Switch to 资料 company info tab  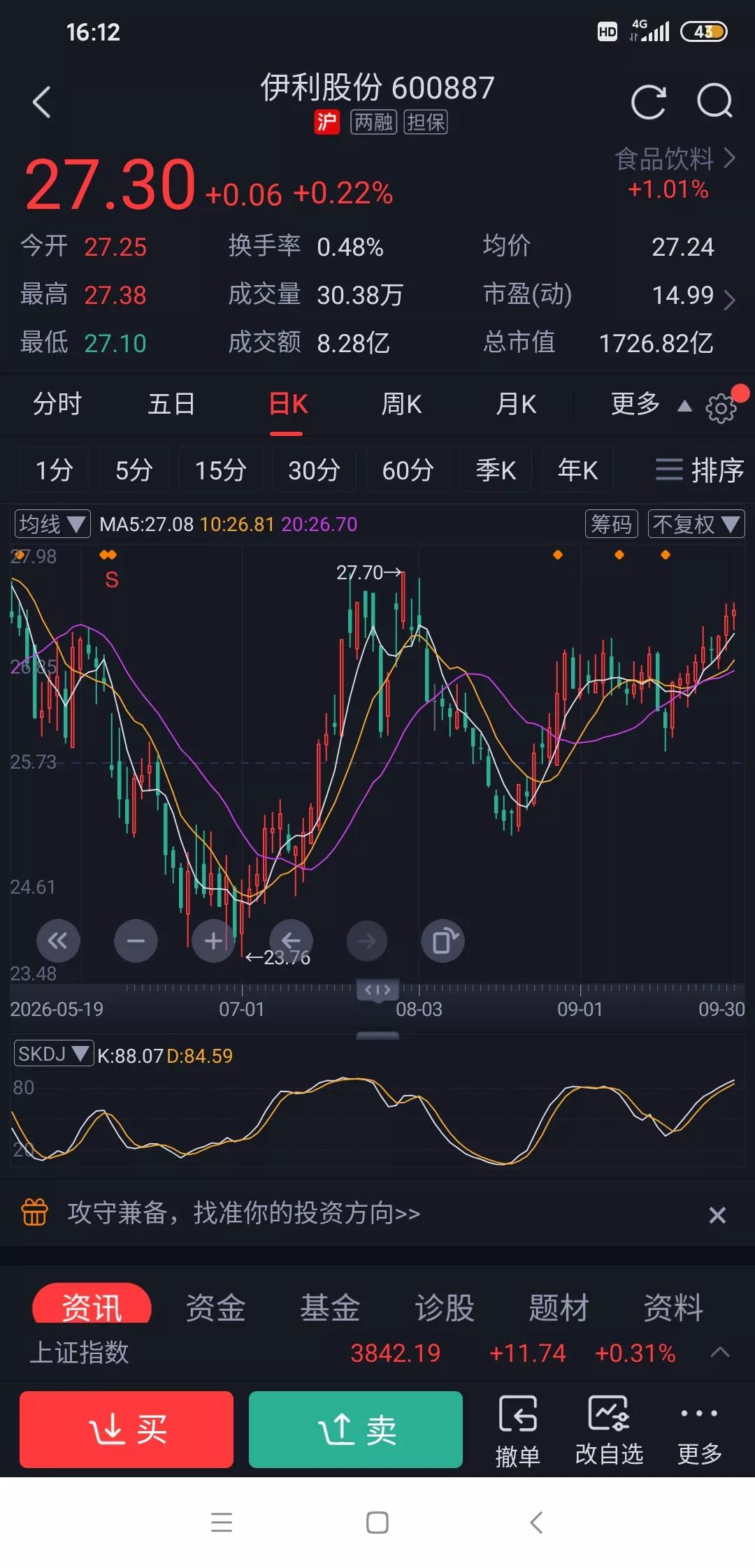pyautogui.click(x=673, y=1307)
